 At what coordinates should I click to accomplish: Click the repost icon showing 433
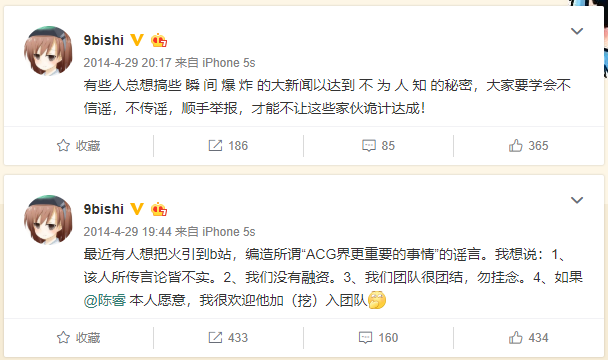tap(215, 338)
